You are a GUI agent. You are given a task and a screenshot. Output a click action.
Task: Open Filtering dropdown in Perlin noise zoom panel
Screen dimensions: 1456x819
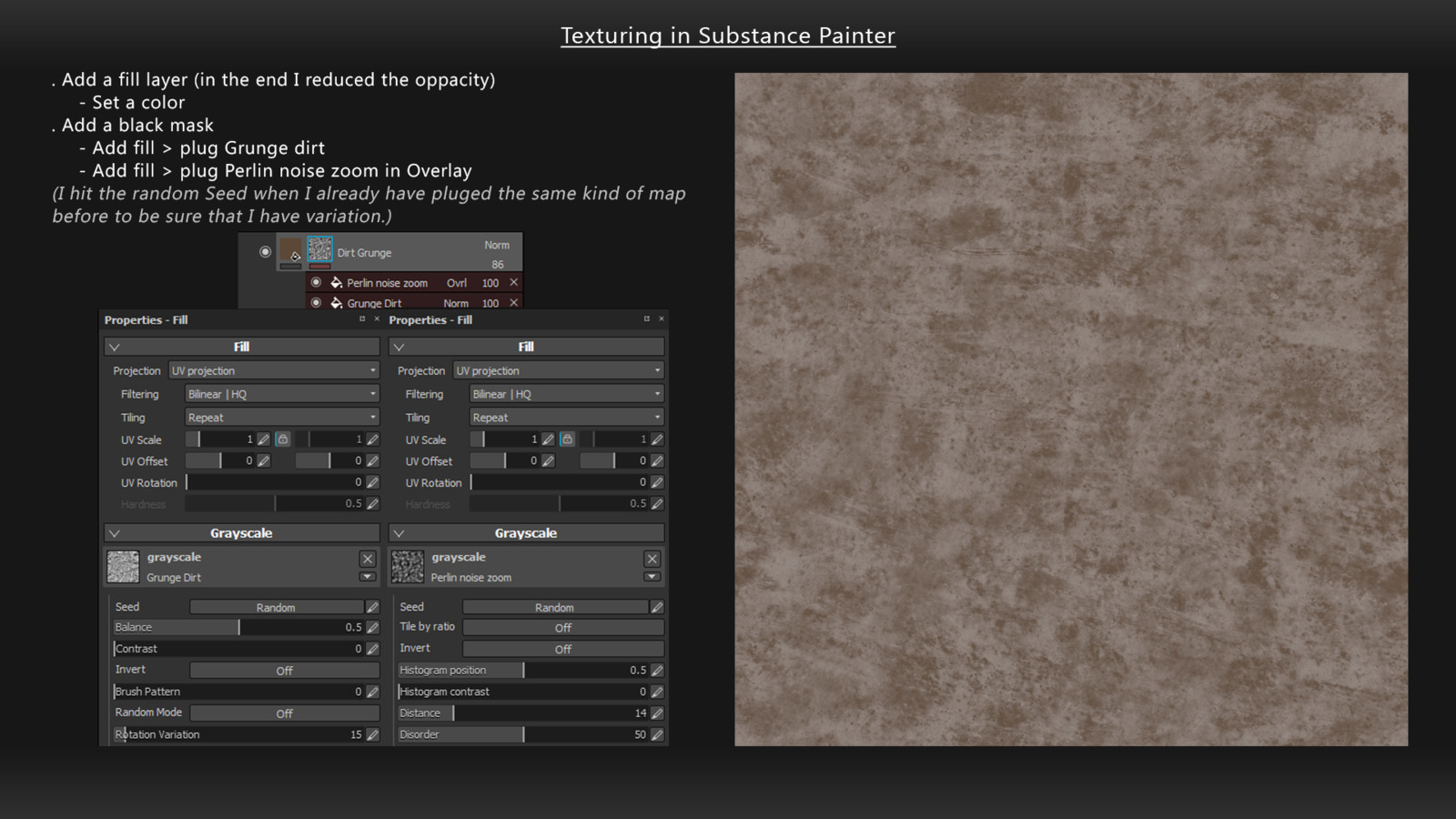coord(567,394)
